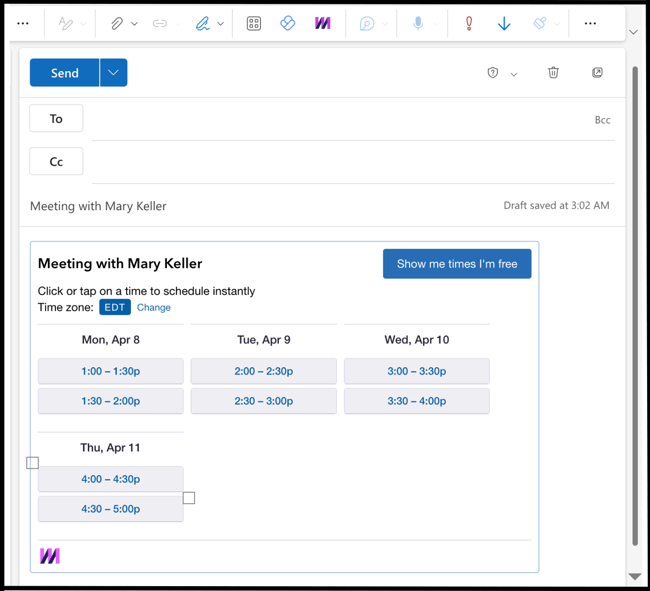Click into the To address field

(x=340, y=120)
